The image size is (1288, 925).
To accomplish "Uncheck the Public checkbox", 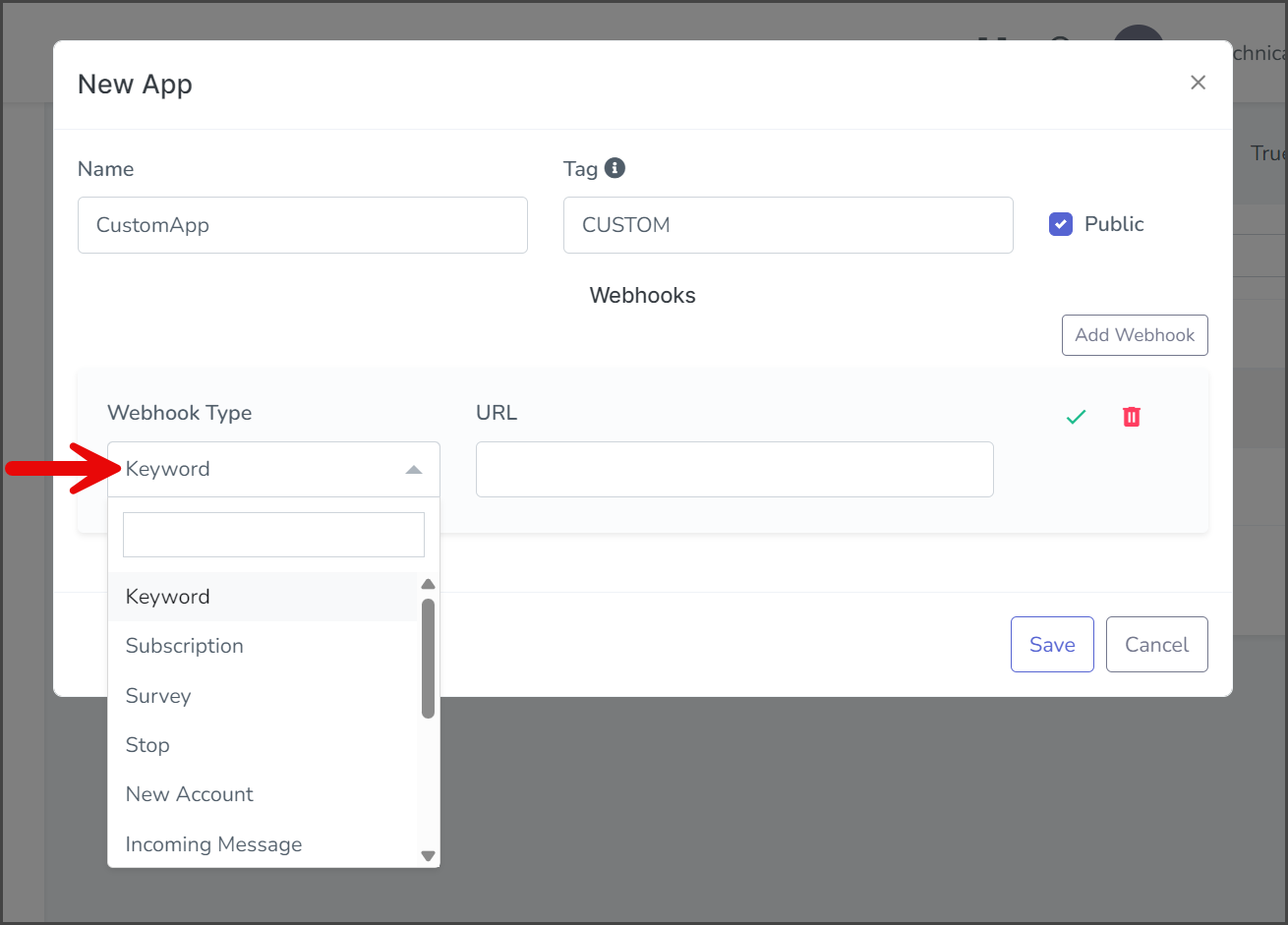I will tap(1061, 224).
